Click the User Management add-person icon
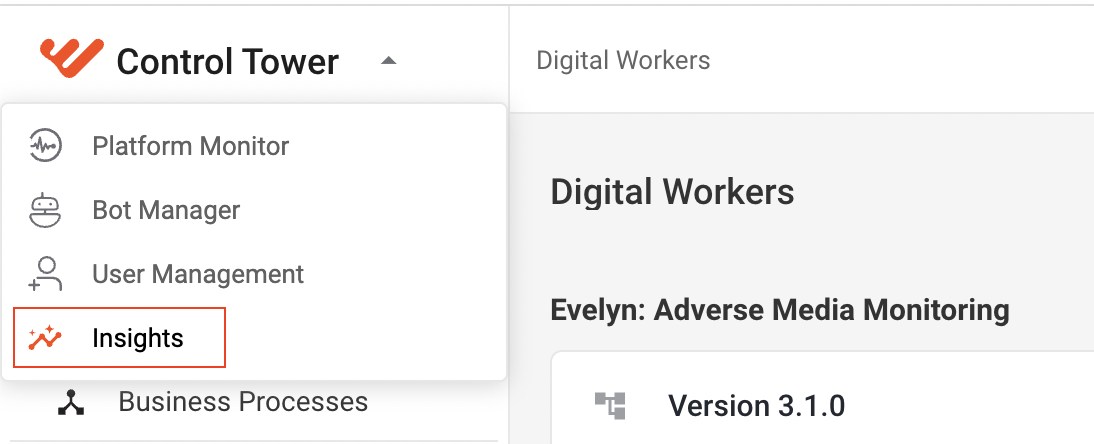Screen dimensions: 1094x444 point(45,274)
